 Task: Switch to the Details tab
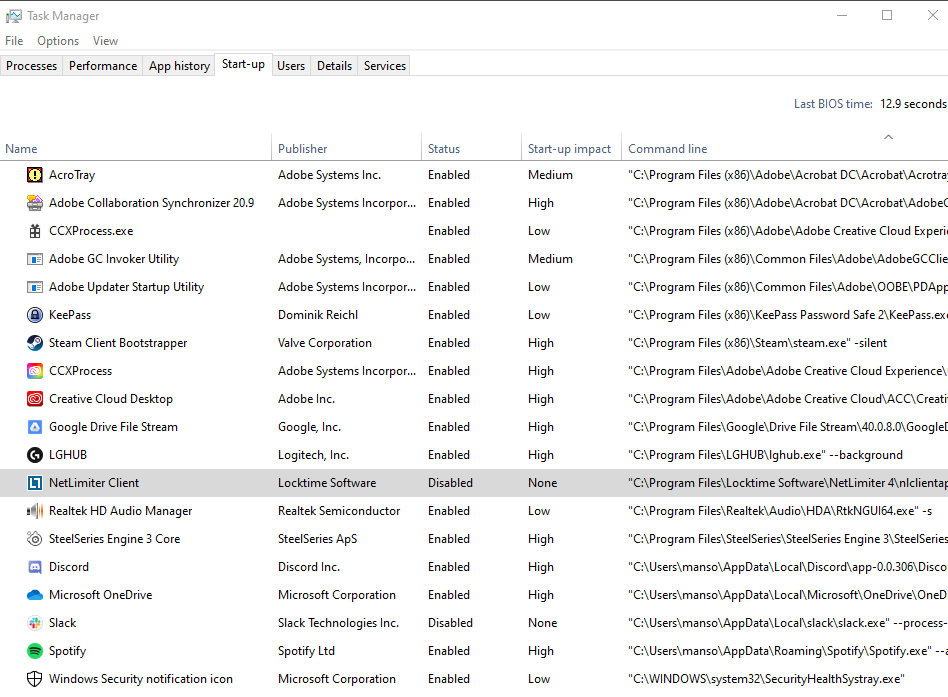tap(334, 66)
